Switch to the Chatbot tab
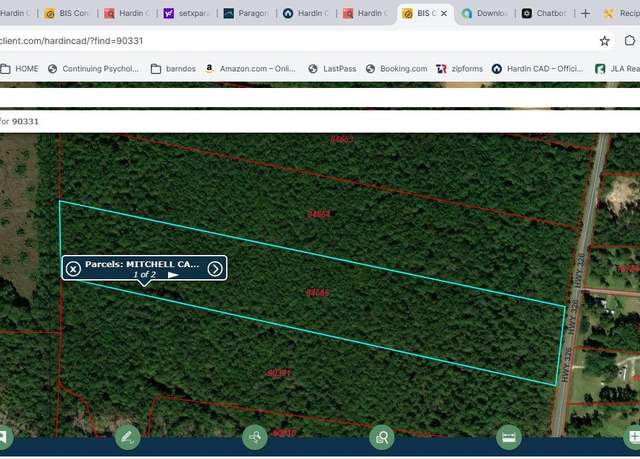Viewport: 640px width, 459px height. (545, 13)
